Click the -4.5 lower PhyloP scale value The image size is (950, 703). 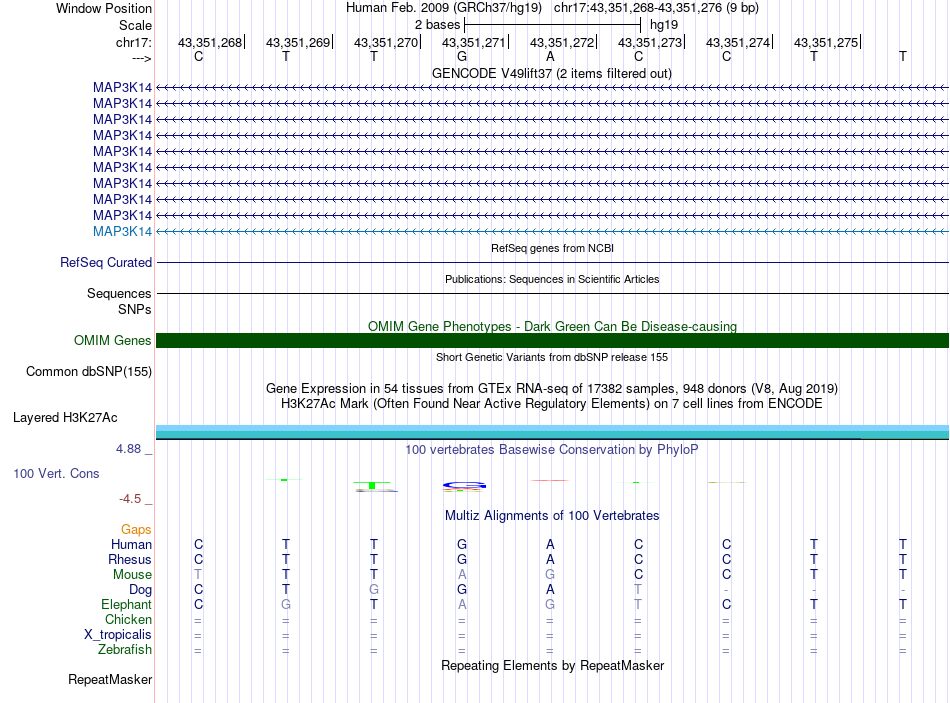coord(130,499)
